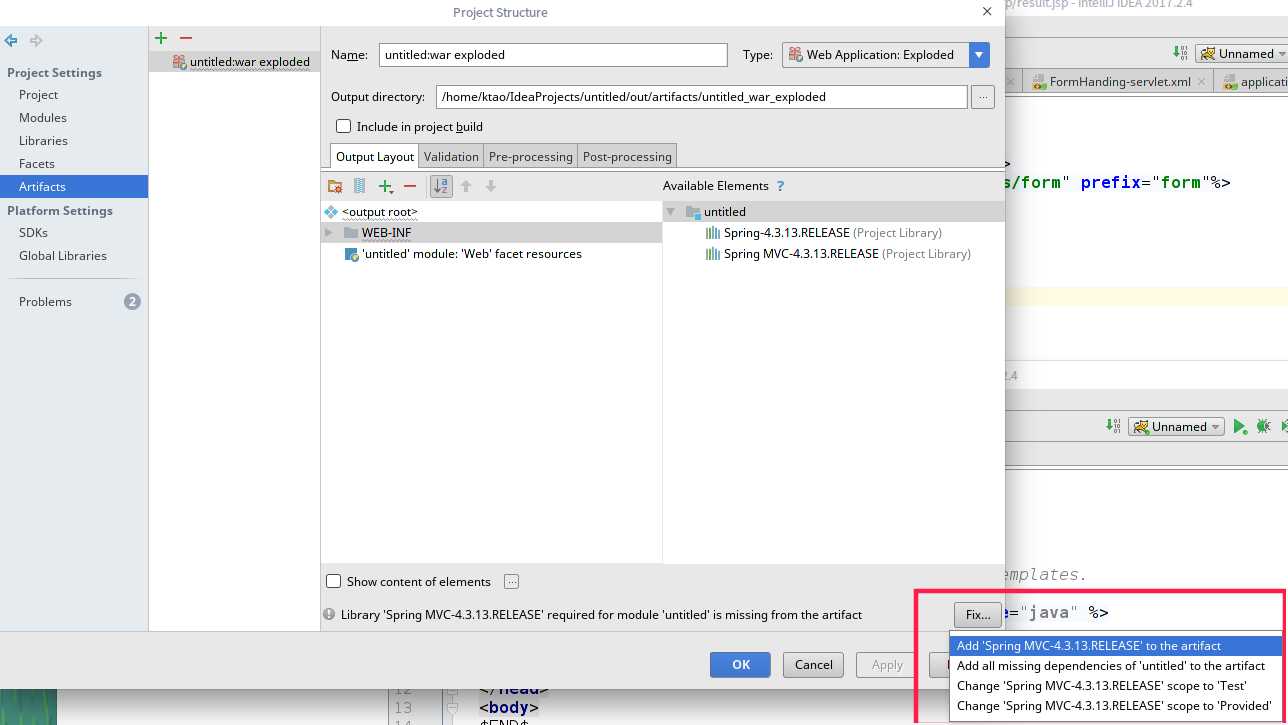This screenshot has height=725, width=1288.
Task: Click the warning icon beside the missing library message
Action: click(329, 615)
